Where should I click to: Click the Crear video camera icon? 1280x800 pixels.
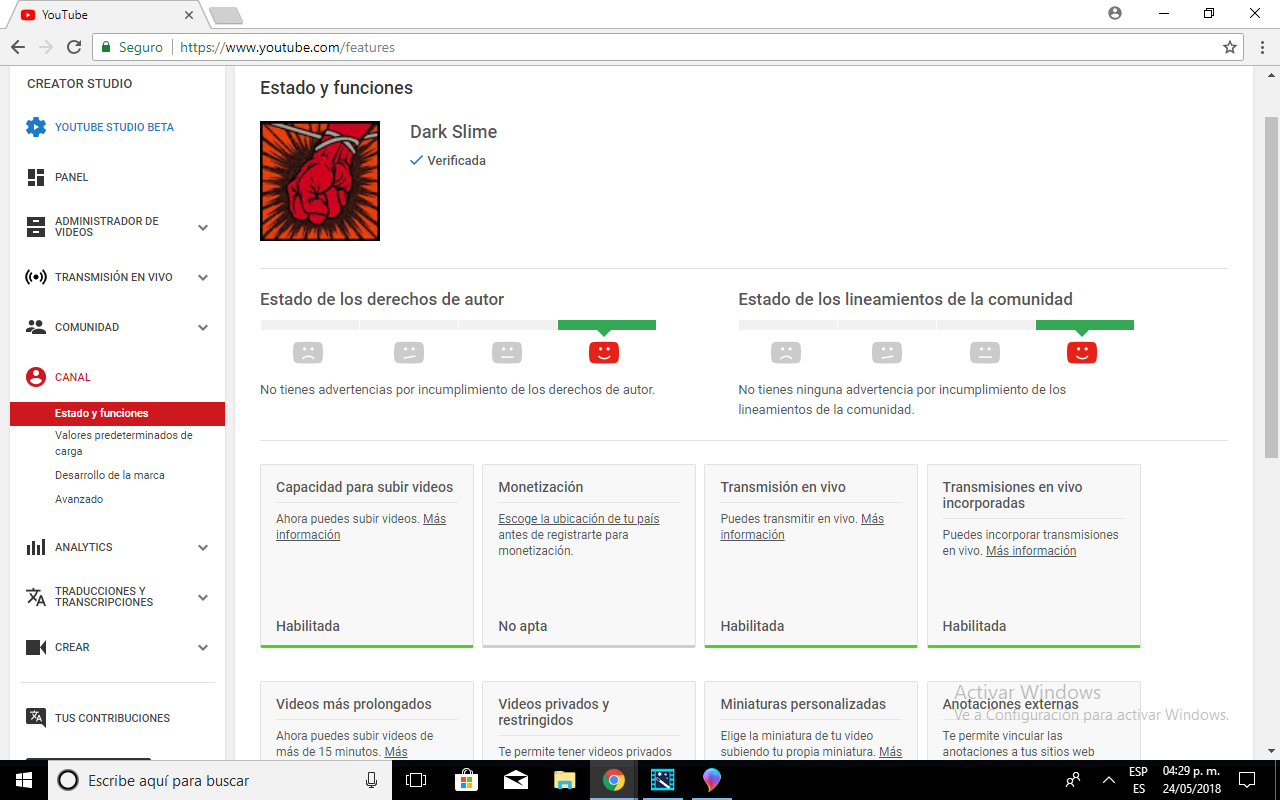coord(36,647)
